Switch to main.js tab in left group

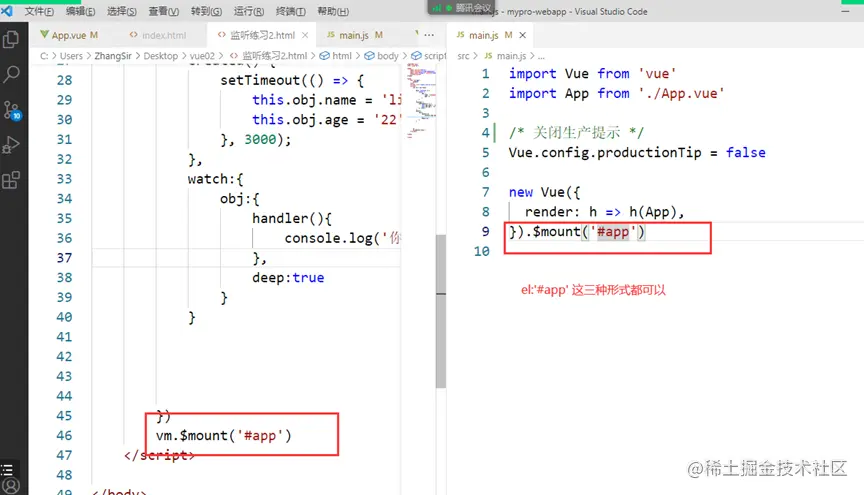(354, 35)
